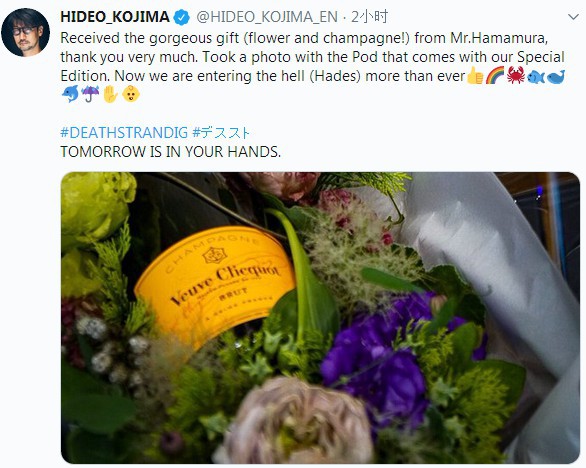Viewport: 586px width, 468px height.
Task: Click the blue fish emoji
Action: tap(536, 76)
